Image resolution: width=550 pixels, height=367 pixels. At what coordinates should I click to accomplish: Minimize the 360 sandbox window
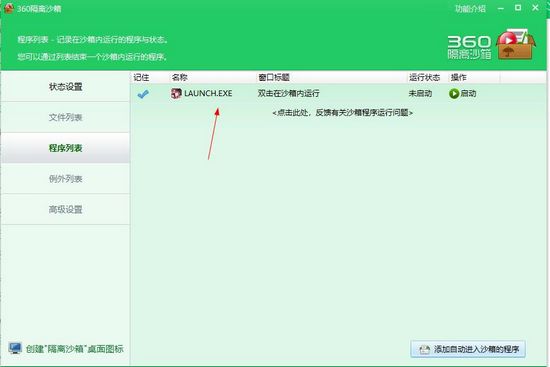[x=501, y=8]
